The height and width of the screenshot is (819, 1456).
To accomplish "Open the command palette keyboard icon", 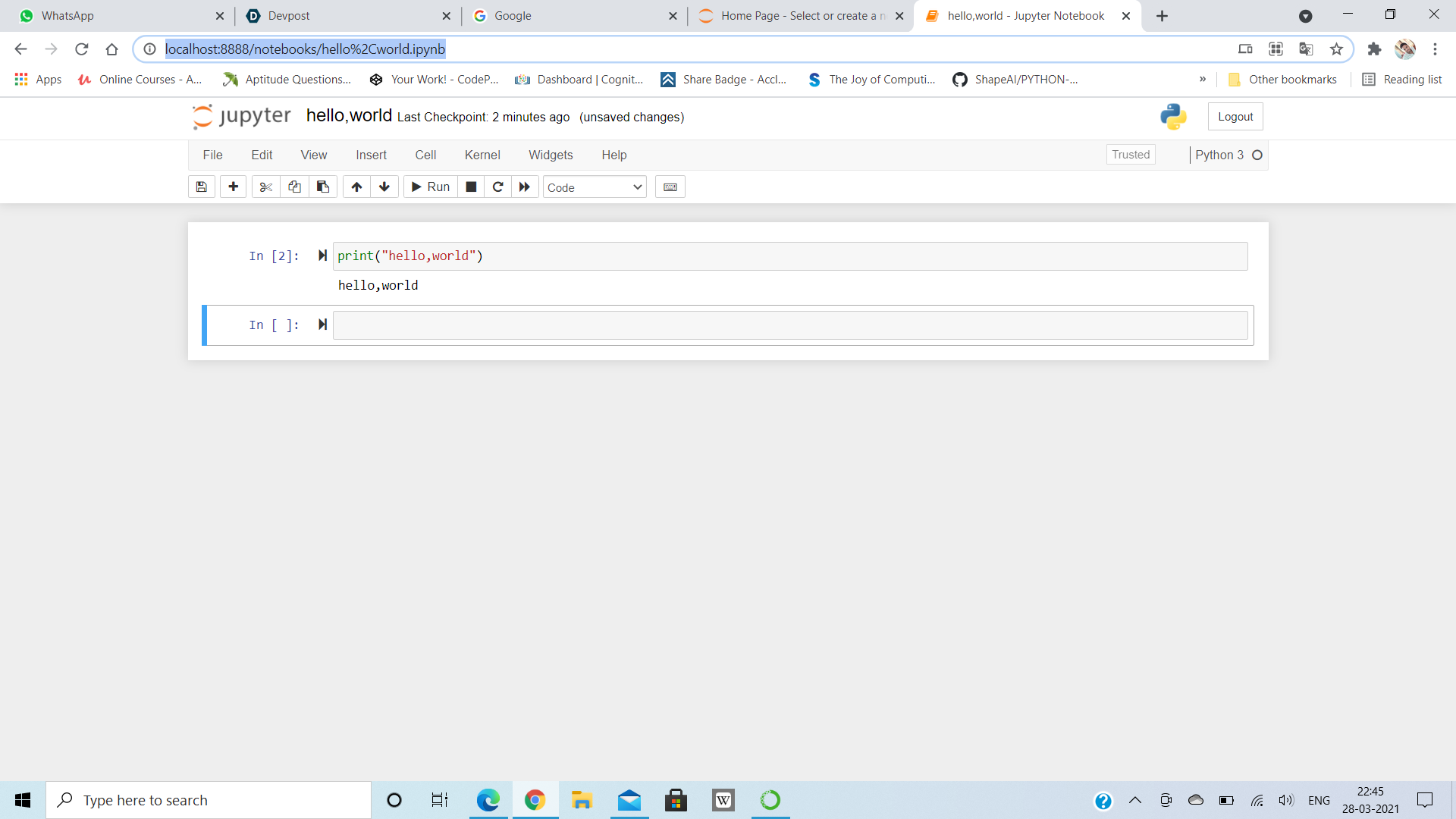I will 670,187.
